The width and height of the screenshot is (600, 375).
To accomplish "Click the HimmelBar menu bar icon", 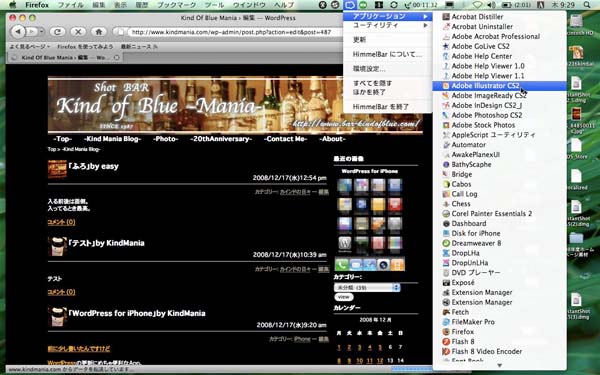I will pos(350,5).
